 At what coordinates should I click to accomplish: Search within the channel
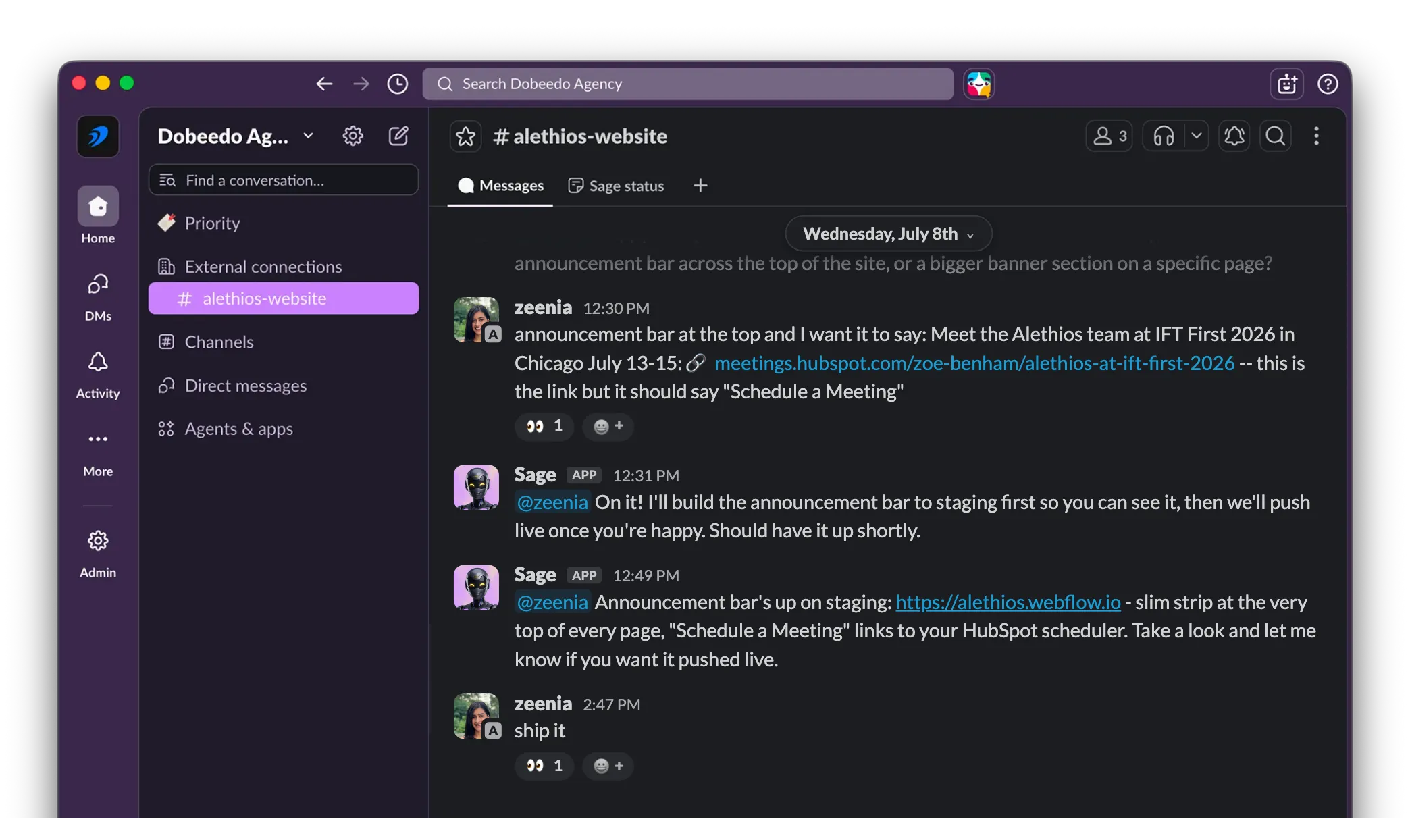coord(1275,136)
